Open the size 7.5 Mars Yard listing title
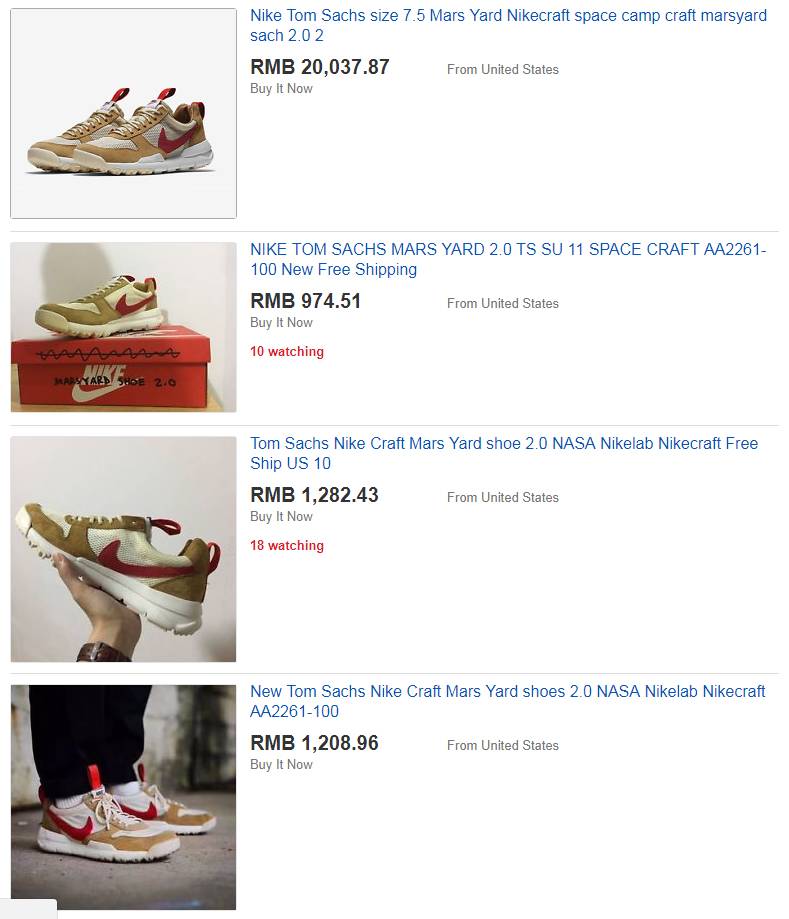The image size is (789, 919). [508, 25]
